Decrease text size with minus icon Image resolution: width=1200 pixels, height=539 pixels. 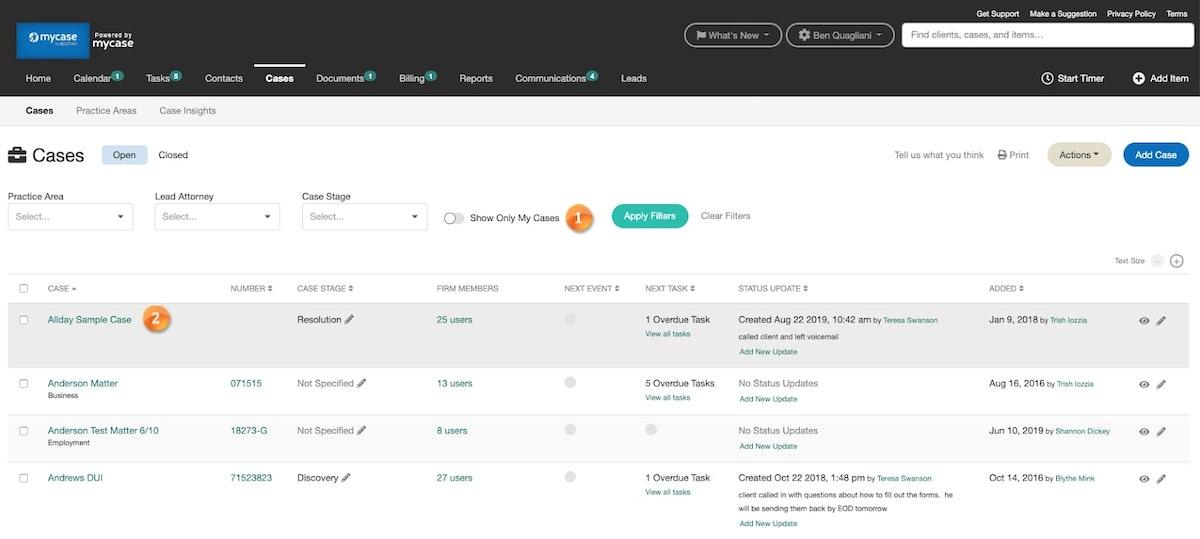coord(1157,261)
